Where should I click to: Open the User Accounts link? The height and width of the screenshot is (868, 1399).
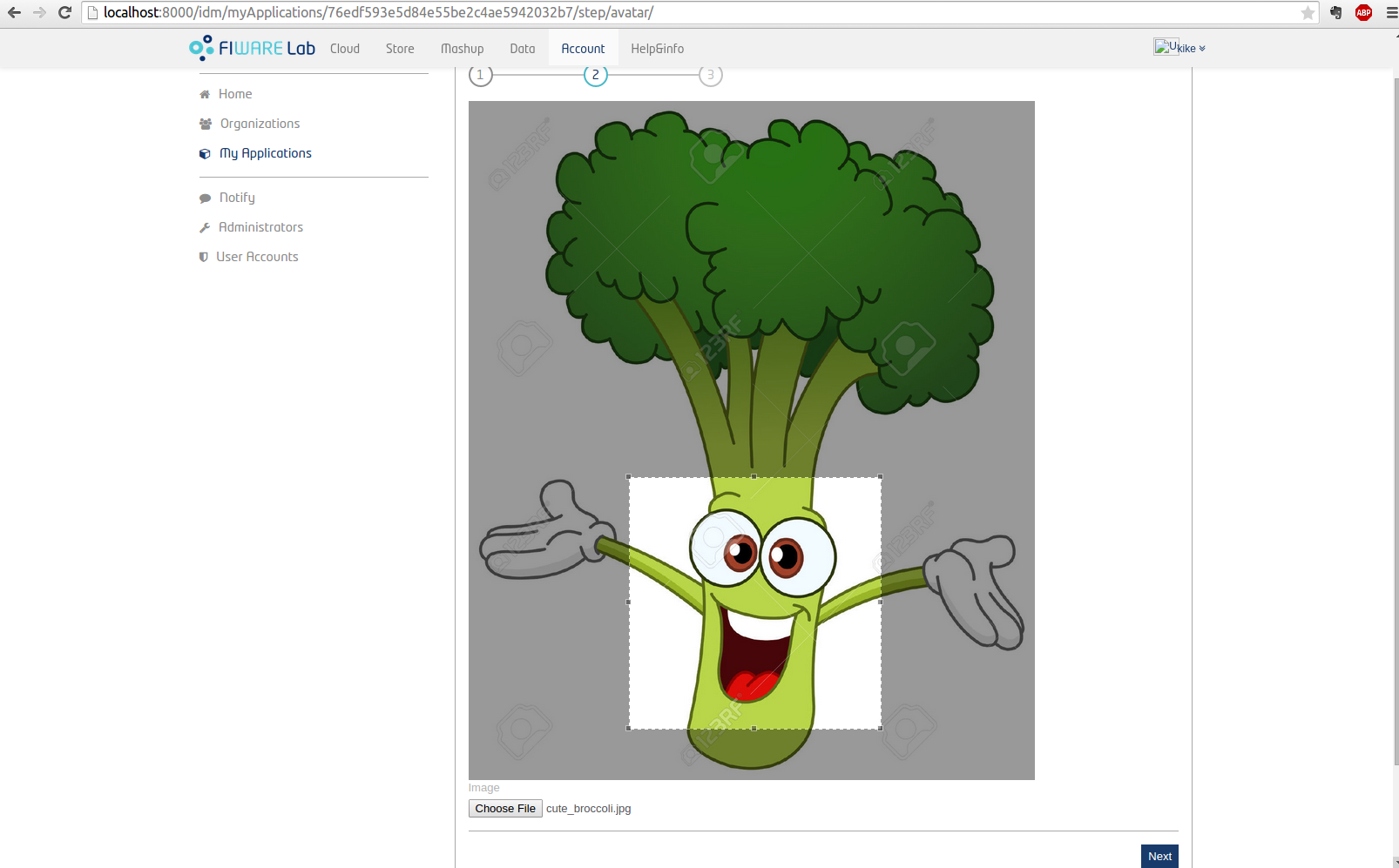tap(257, 257)
